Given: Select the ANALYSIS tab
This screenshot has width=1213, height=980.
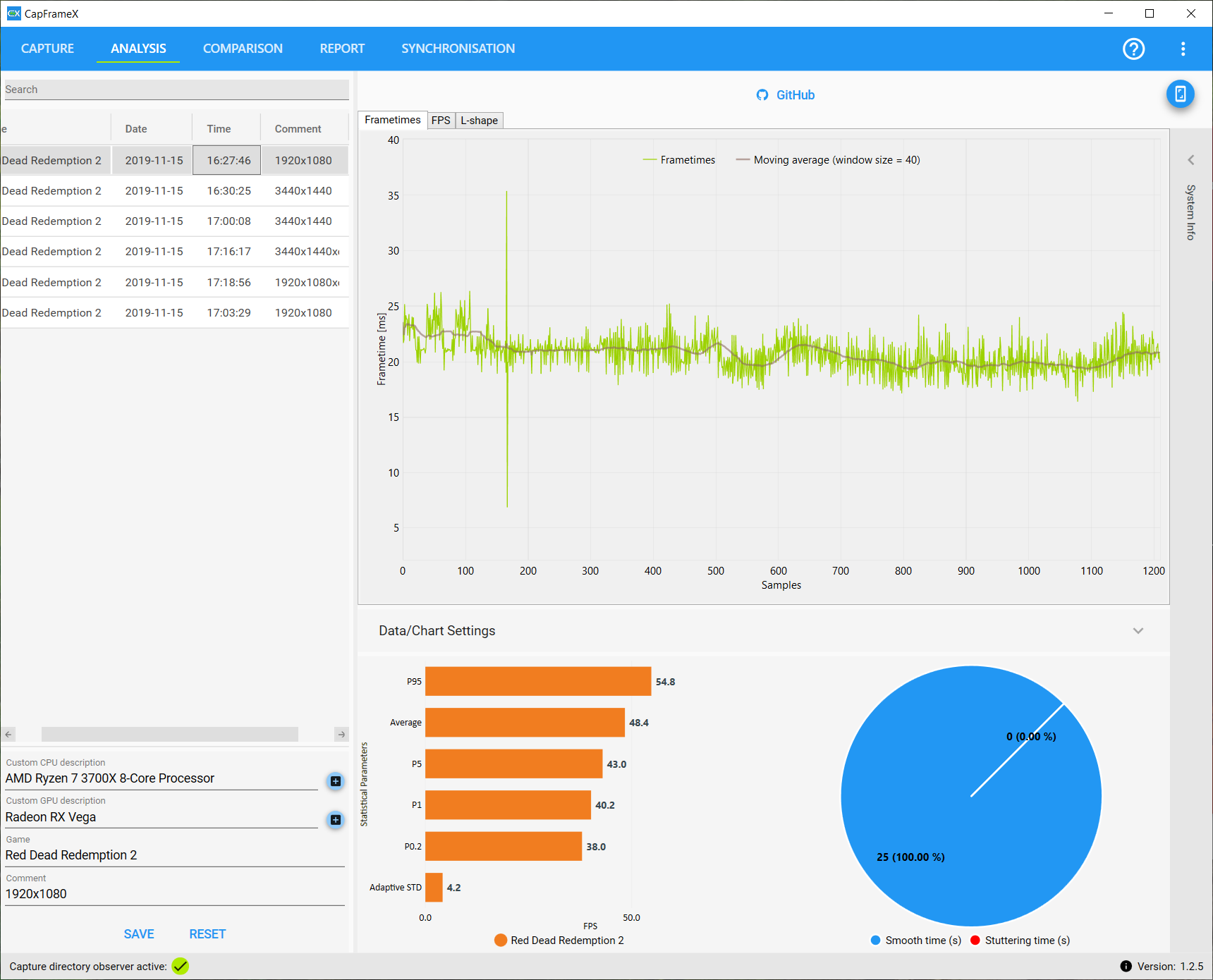Looking at the screenshot, I should (x=138, y=49).
